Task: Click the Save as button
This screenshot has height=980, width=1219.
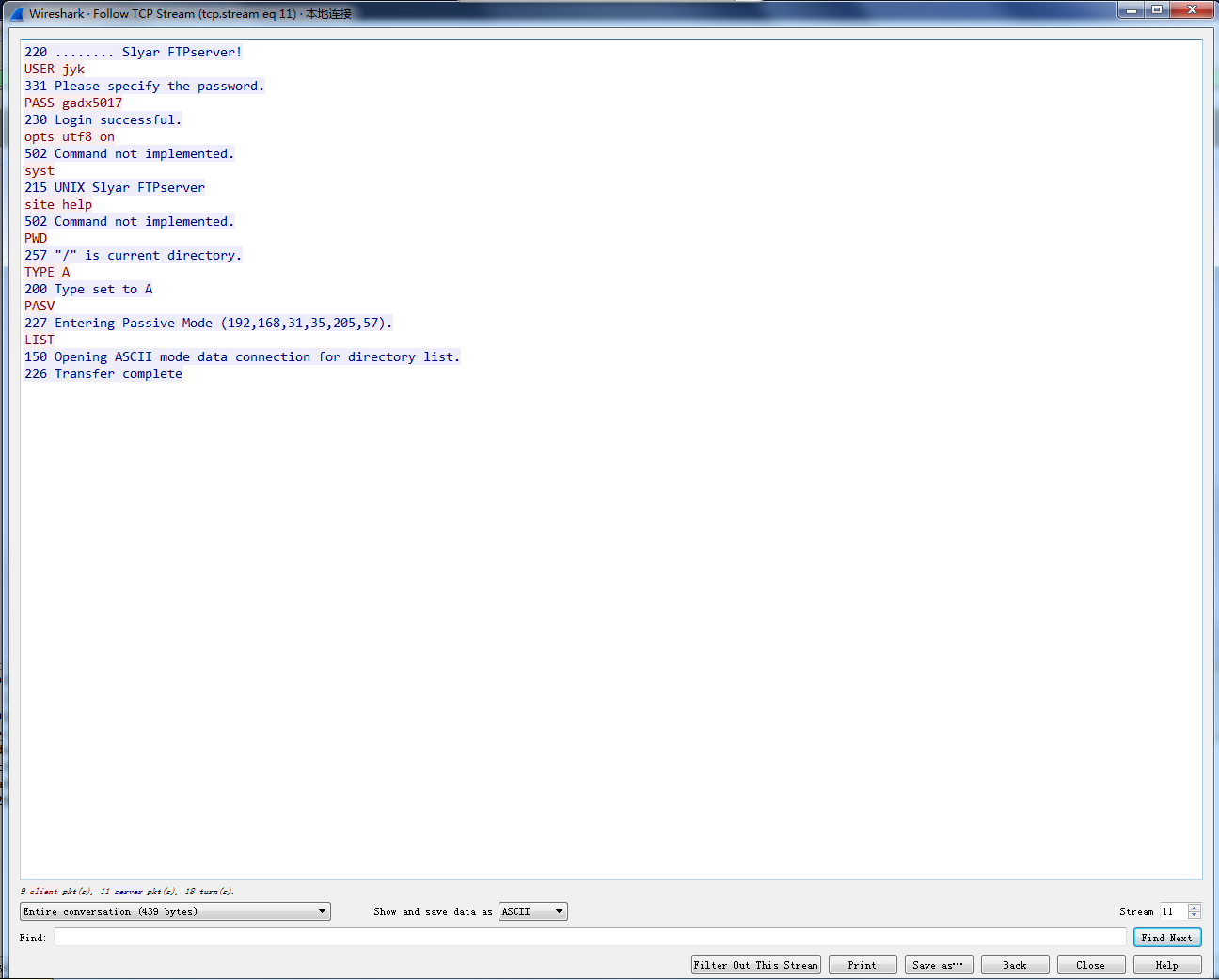Action: pyautogui.click(x=939, y=965)
